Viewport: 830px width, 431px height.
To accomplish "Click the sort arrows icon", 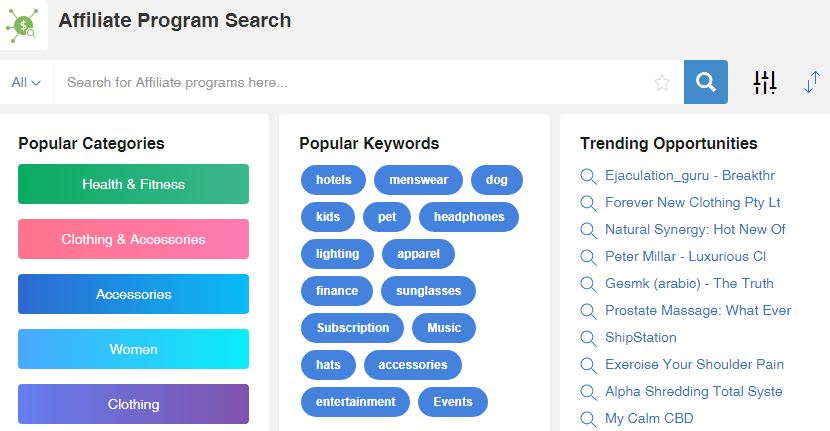I will pyautogui.click(x=811, y=82).
